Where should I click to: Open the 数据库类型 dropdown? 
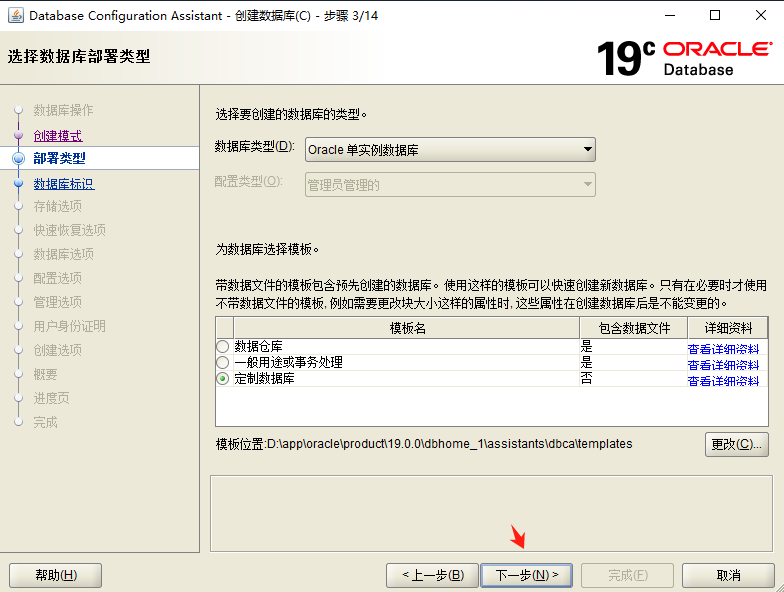(450, 150)
